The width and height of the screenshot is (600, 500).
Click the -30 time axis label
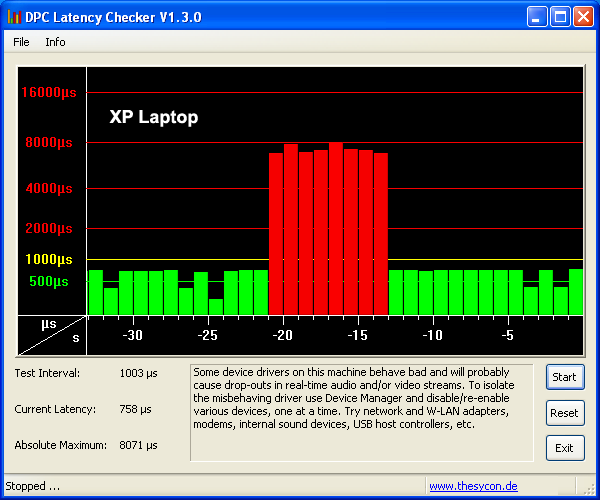point(132,335)
